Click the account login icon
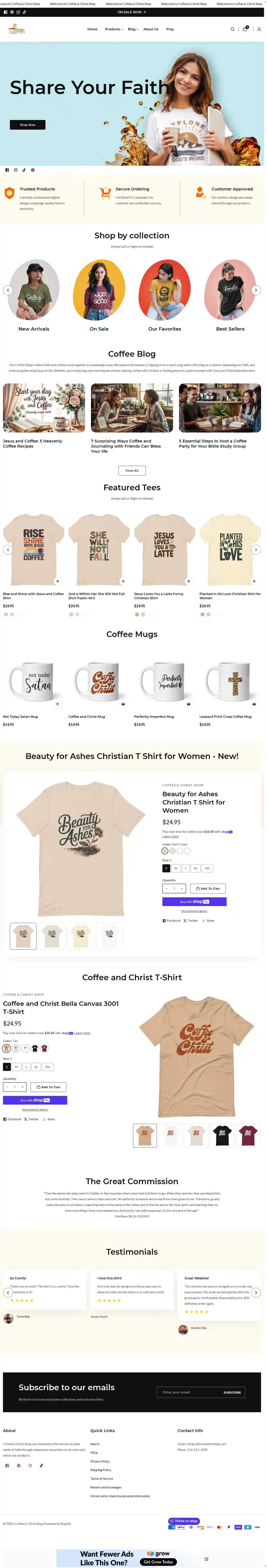267x1568 pixels. tap(259, 29)
